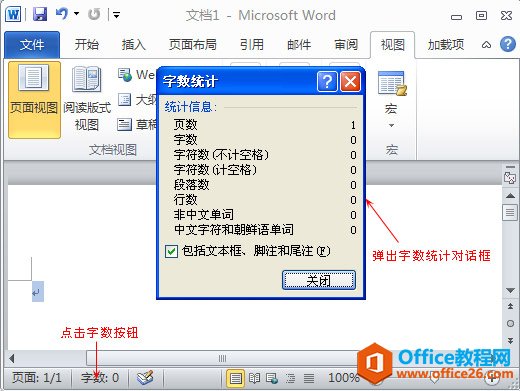Close the 字数统计 dialog with red X

coord(350,81)
